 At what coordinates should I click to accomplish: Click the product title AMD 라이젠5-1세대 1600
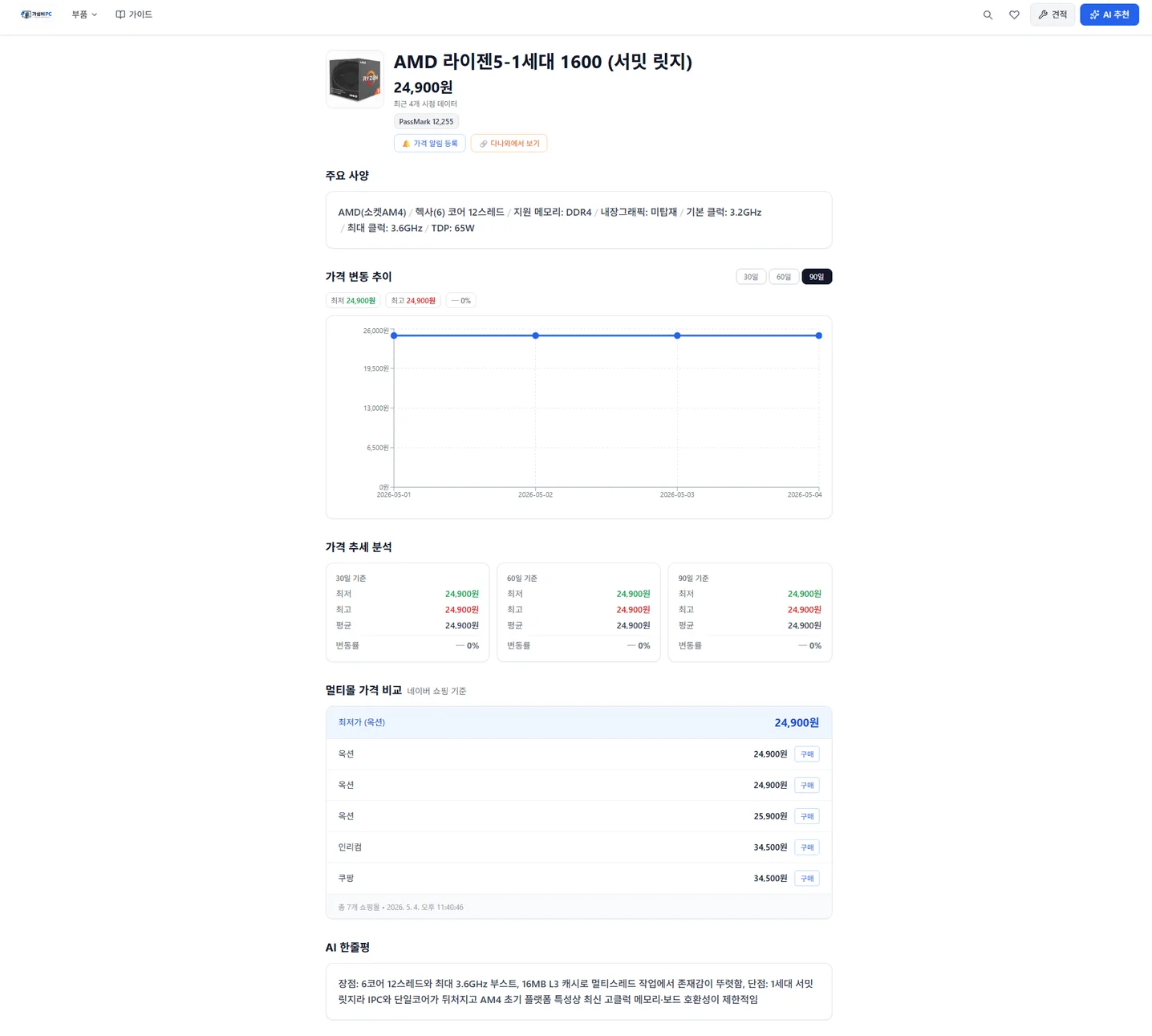coord(542,62)
